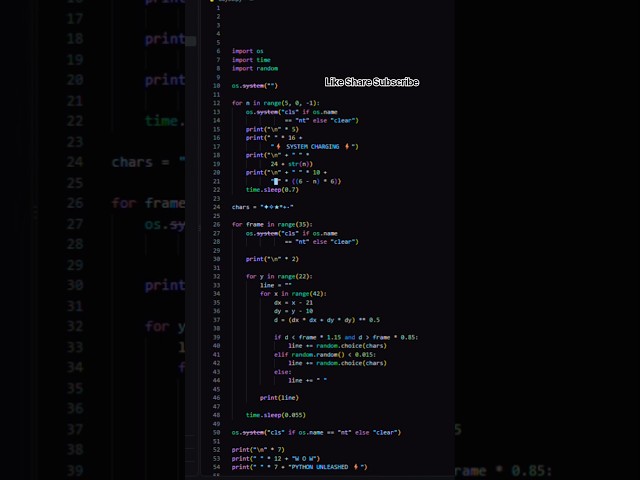
Task: Click 'line += random.choice(chars)' on line 42
Action: pyautogui.click(x=337, y=363)
